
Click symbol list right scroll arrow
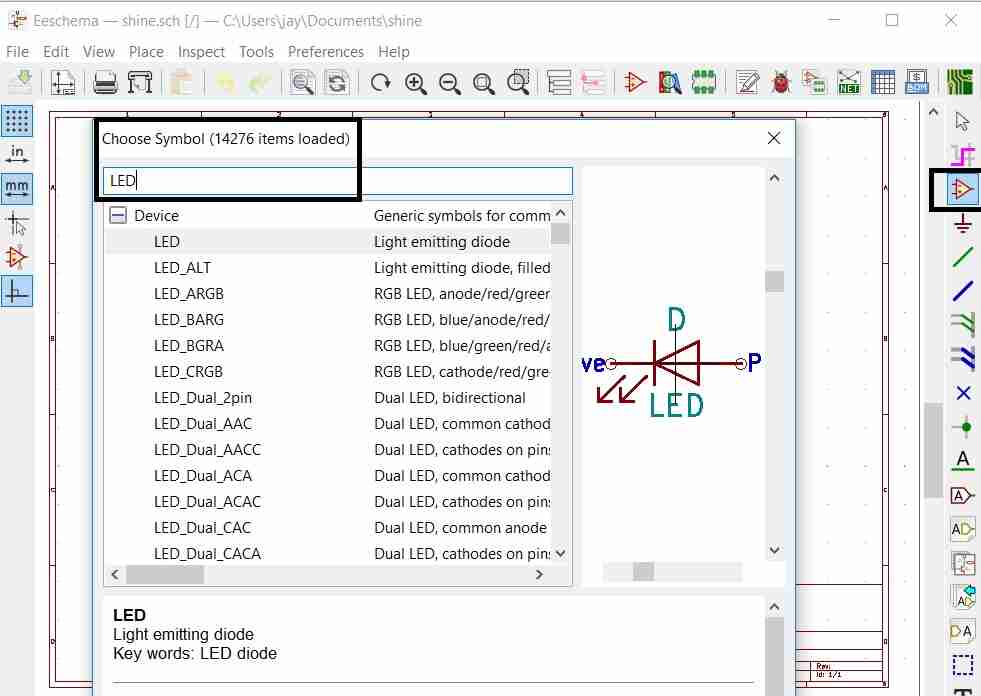[x=539, y=574]
